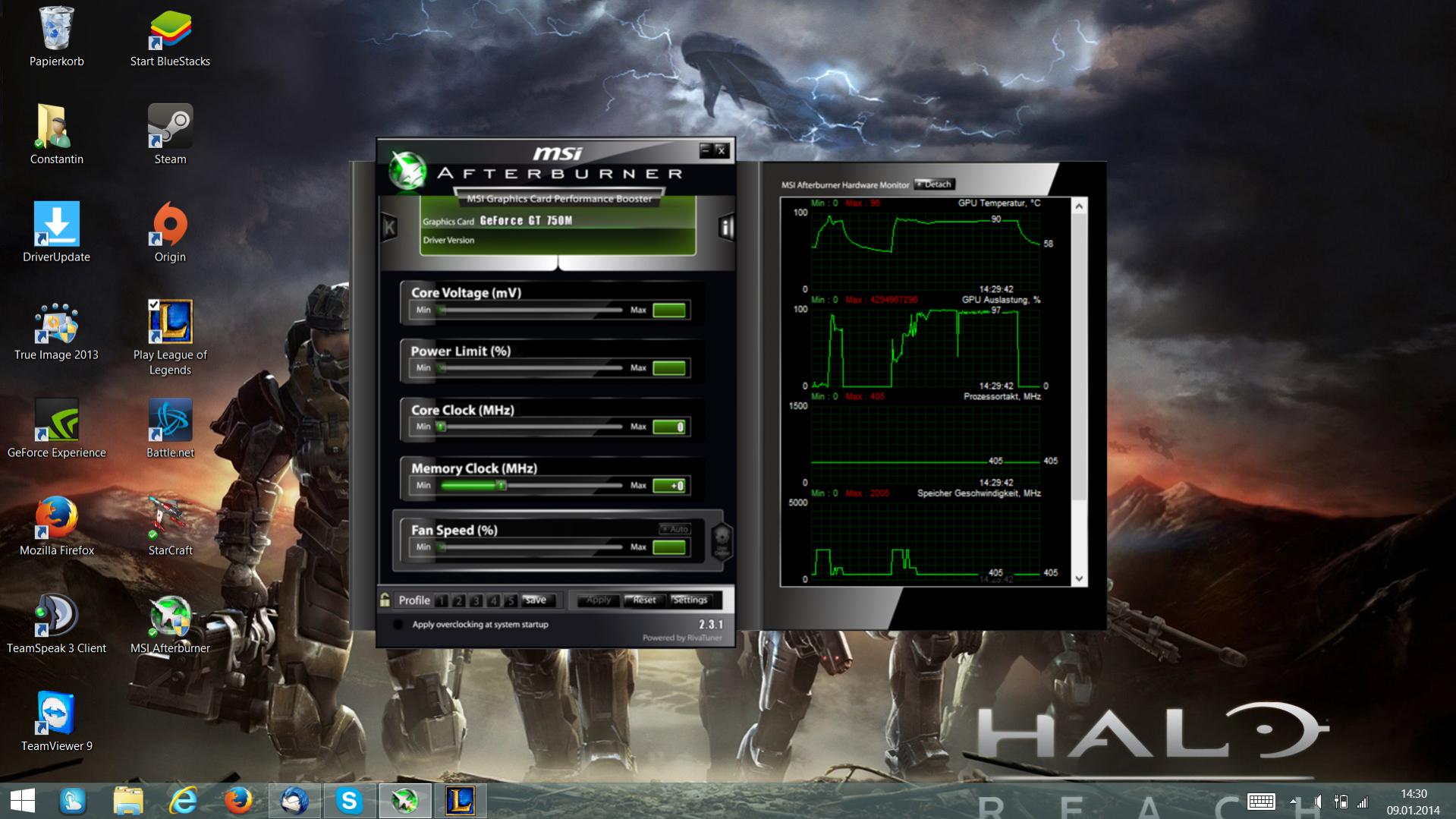This screenshot has width=1456, height=819.
Task: Select the MSI Afterburner desktop shortcut
Action: point(170,625)
